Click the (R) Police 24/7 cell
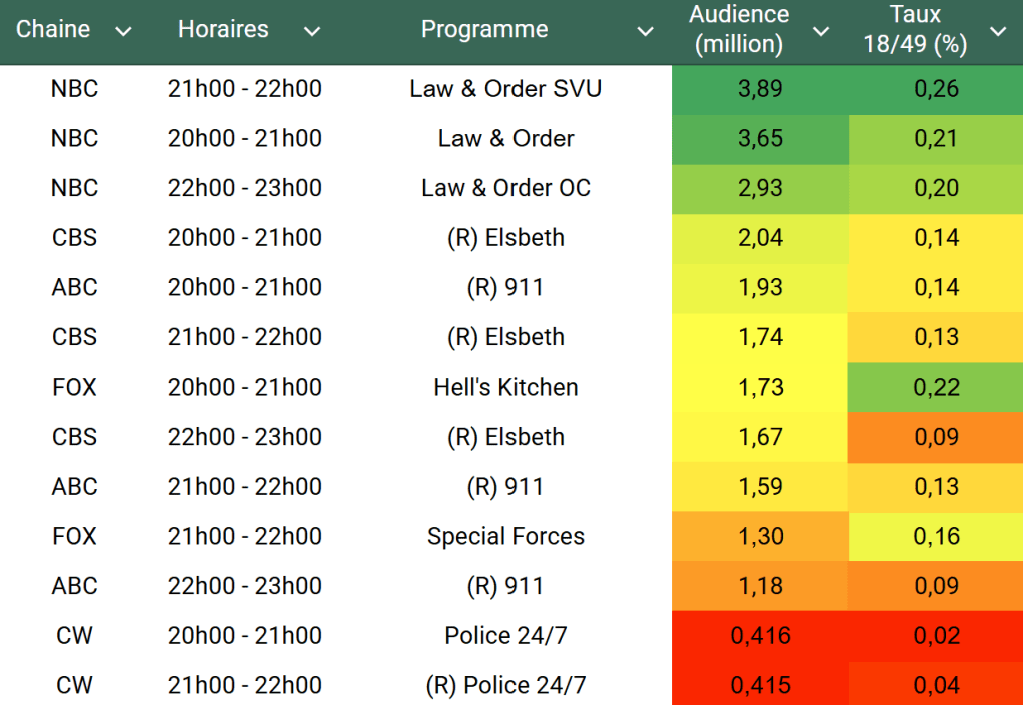1023x705 pixels. pyautogui.click(x=505, y=685)
